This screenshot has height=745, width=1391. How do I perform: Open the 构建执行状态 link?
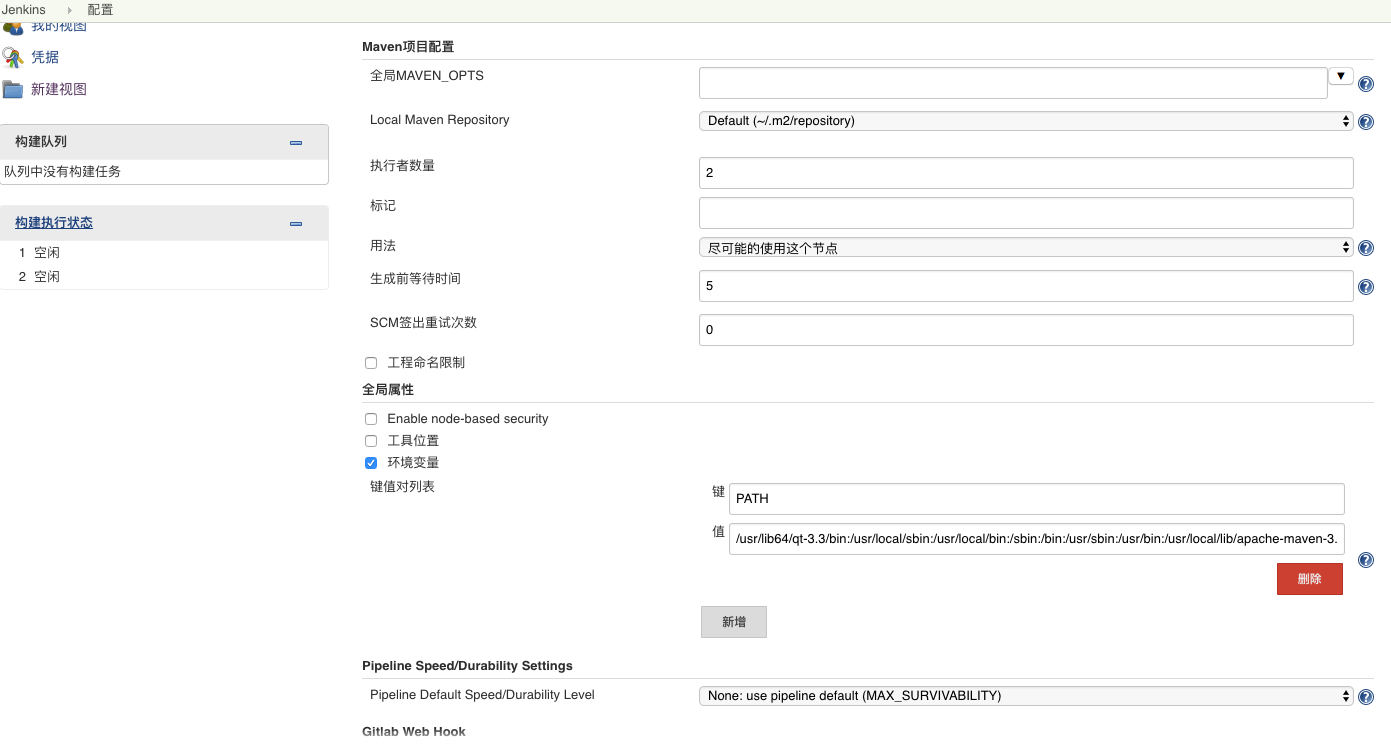pos(54,223)
